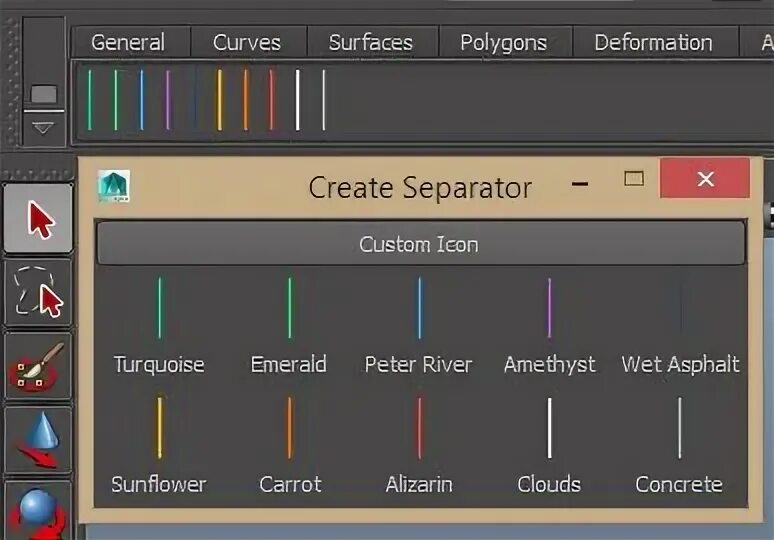Choose the Paint Selection tool

[39, 367]
